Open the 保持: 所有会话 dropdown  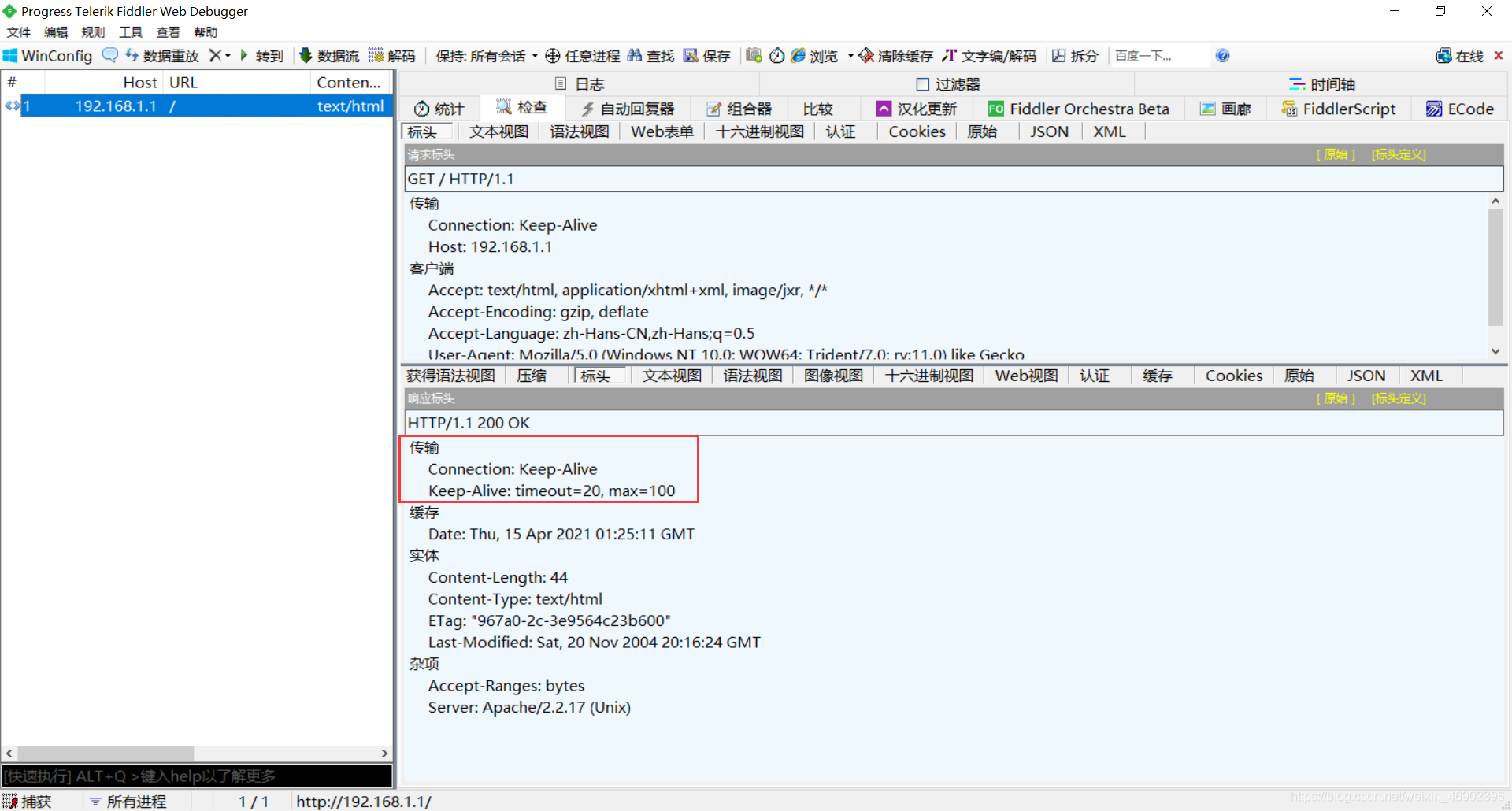point(487,56)
